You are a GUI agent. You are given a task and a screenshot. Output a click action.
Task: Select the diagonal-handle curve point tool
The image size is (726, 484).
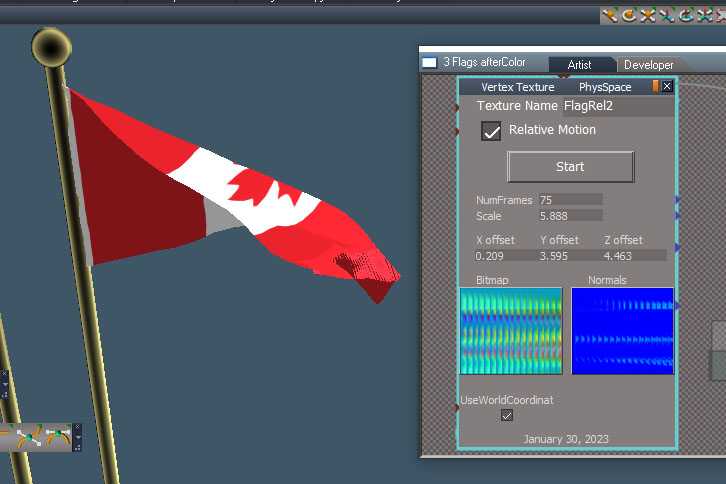coord(29,437)
